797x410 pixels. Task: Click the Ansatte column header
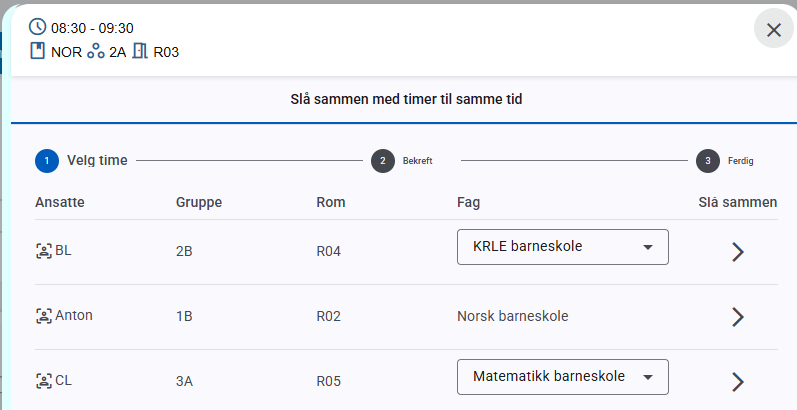point(59,202)
